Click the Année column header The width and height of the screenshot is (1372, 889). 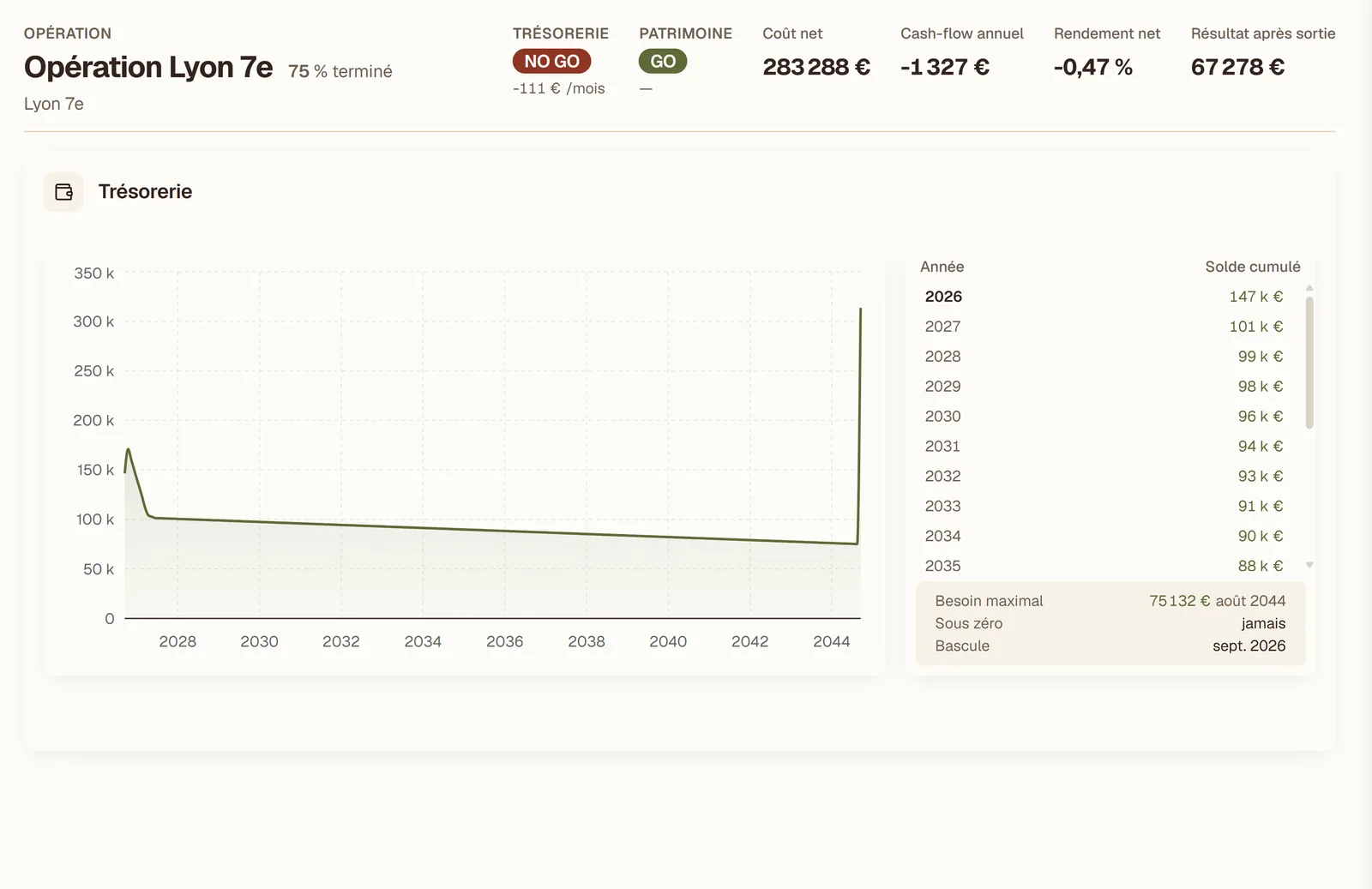pyautogui.click(x=942, y=267)
